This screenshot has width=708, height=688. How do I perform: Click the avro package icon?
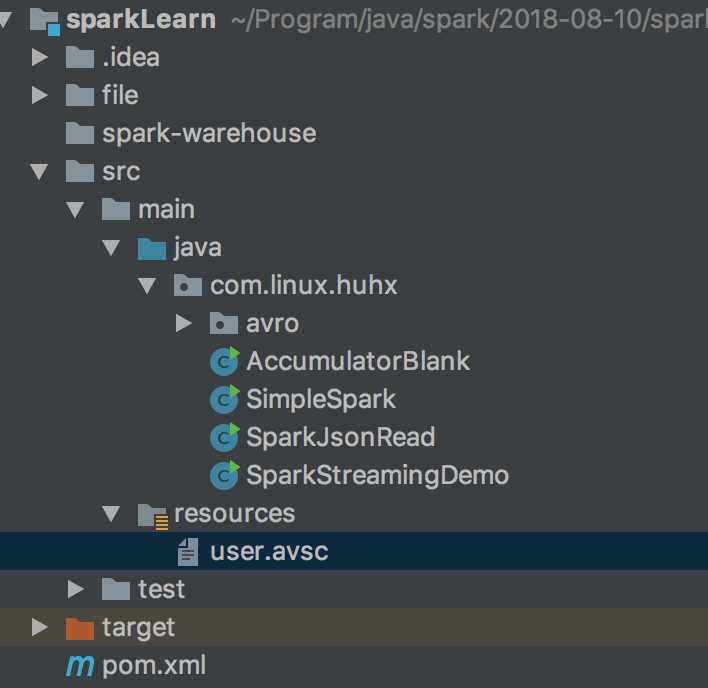pyautogui.click(x=223, y=323)
